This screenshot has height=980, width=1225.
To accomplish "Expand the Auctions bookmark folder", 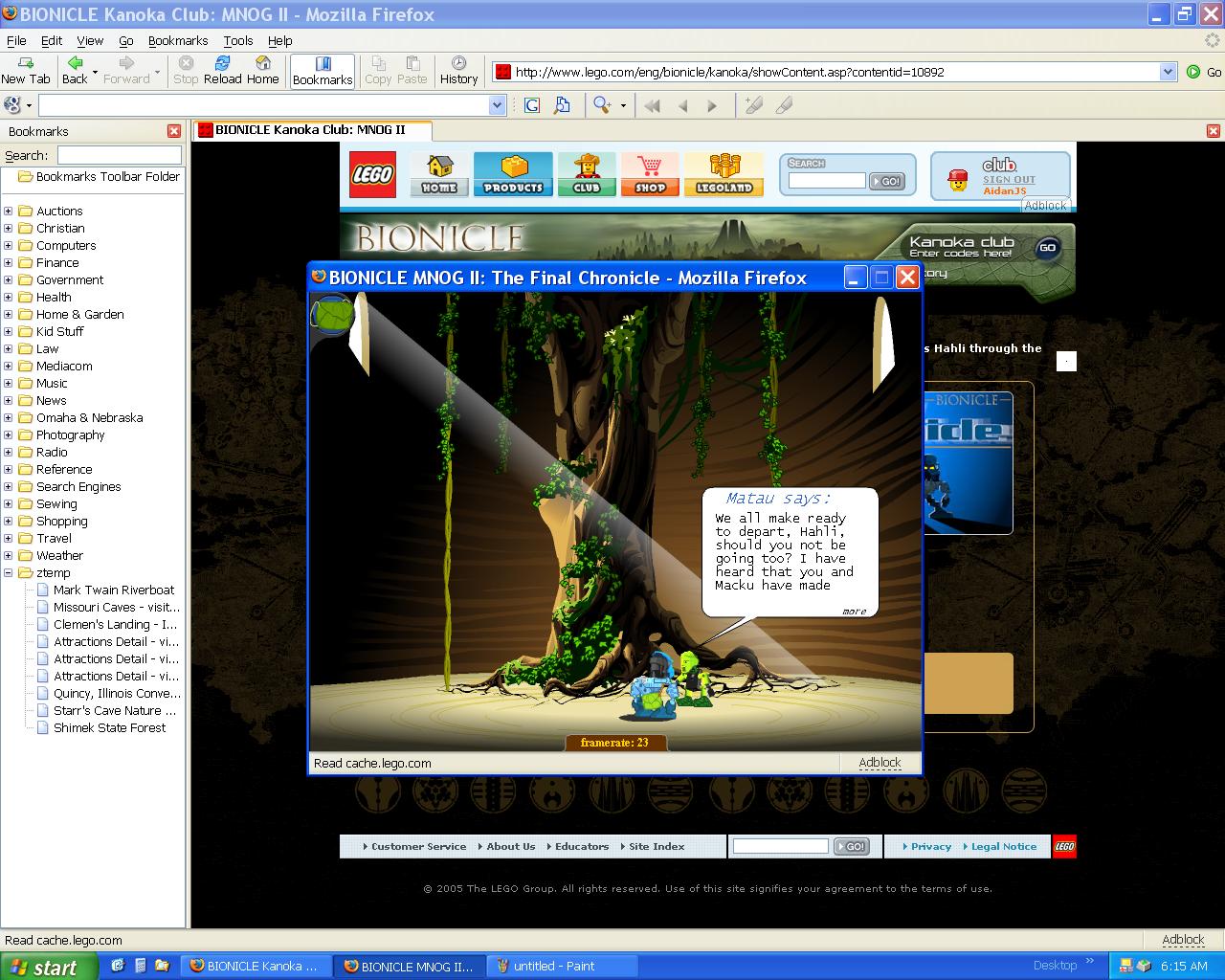I will coord(9,212).
